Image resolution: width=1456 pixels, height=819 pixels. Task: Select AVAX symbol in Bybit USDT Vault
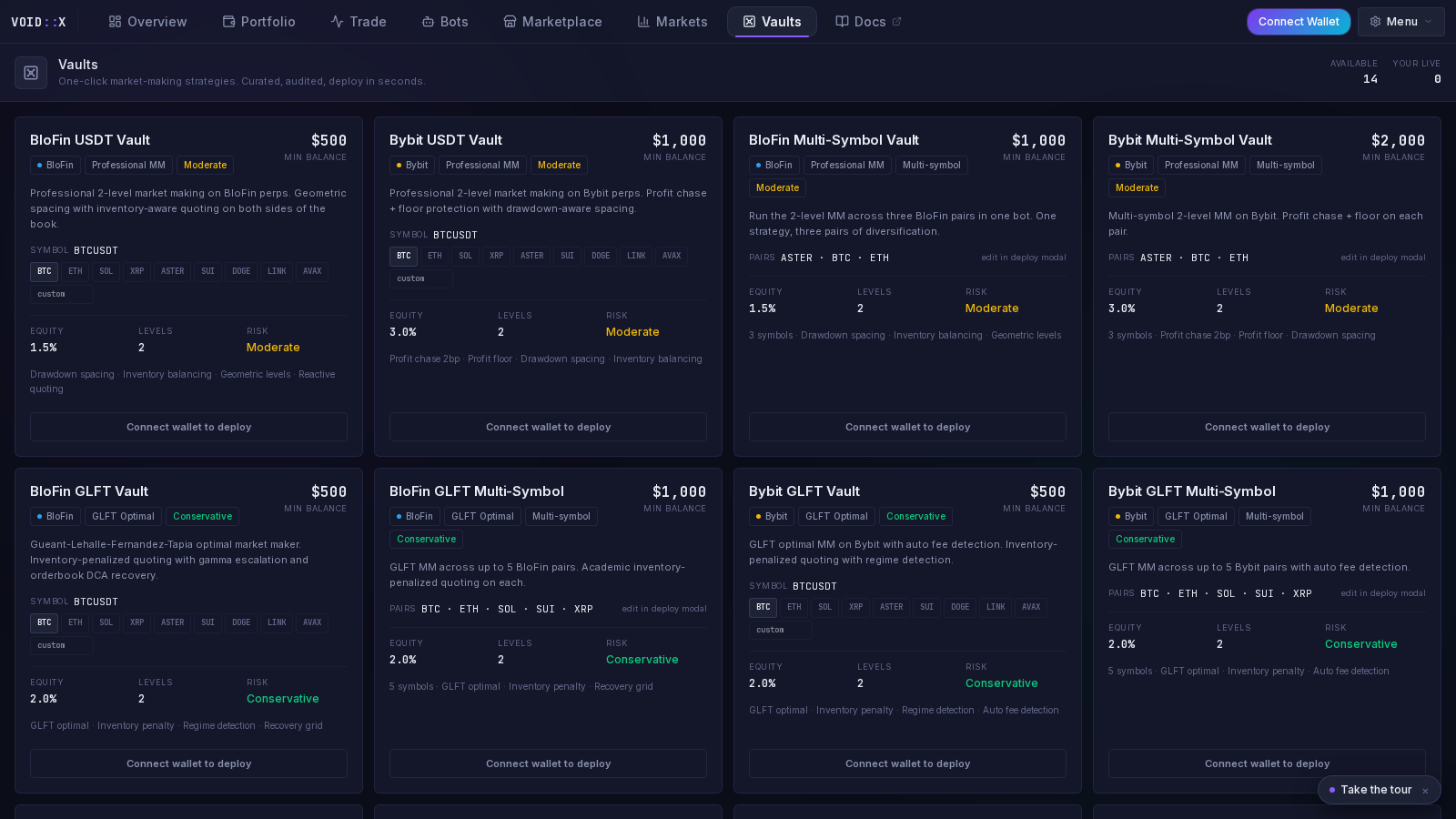pos(672,256)
